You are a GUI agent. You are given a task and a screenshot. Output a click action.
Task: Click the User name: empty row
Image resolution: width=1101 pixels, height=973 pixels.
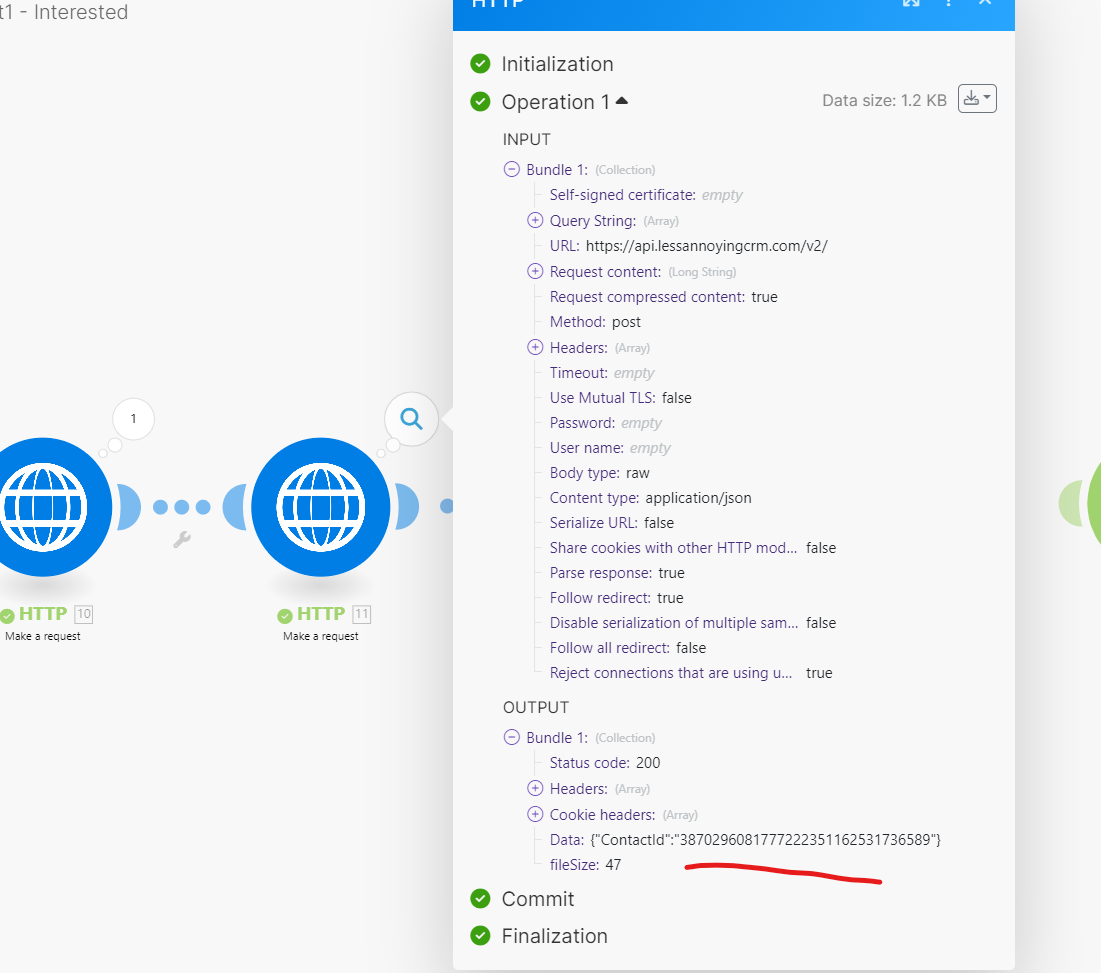[x=610, y=448]
